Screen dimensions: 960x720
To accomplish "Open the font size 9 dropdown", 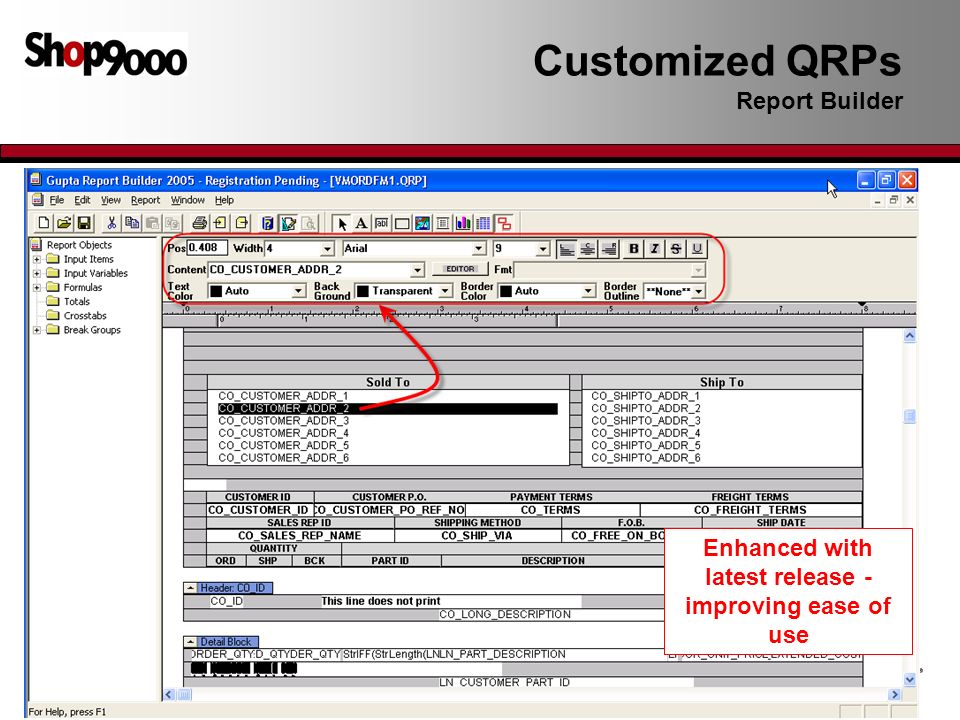I will 543,249.
